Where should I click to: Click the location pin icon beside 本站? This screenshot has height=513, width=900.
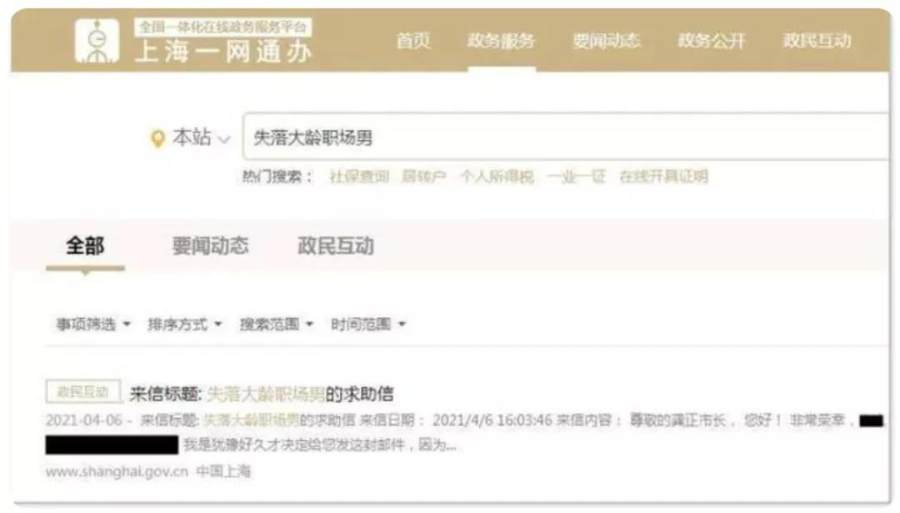click(157, 138)
